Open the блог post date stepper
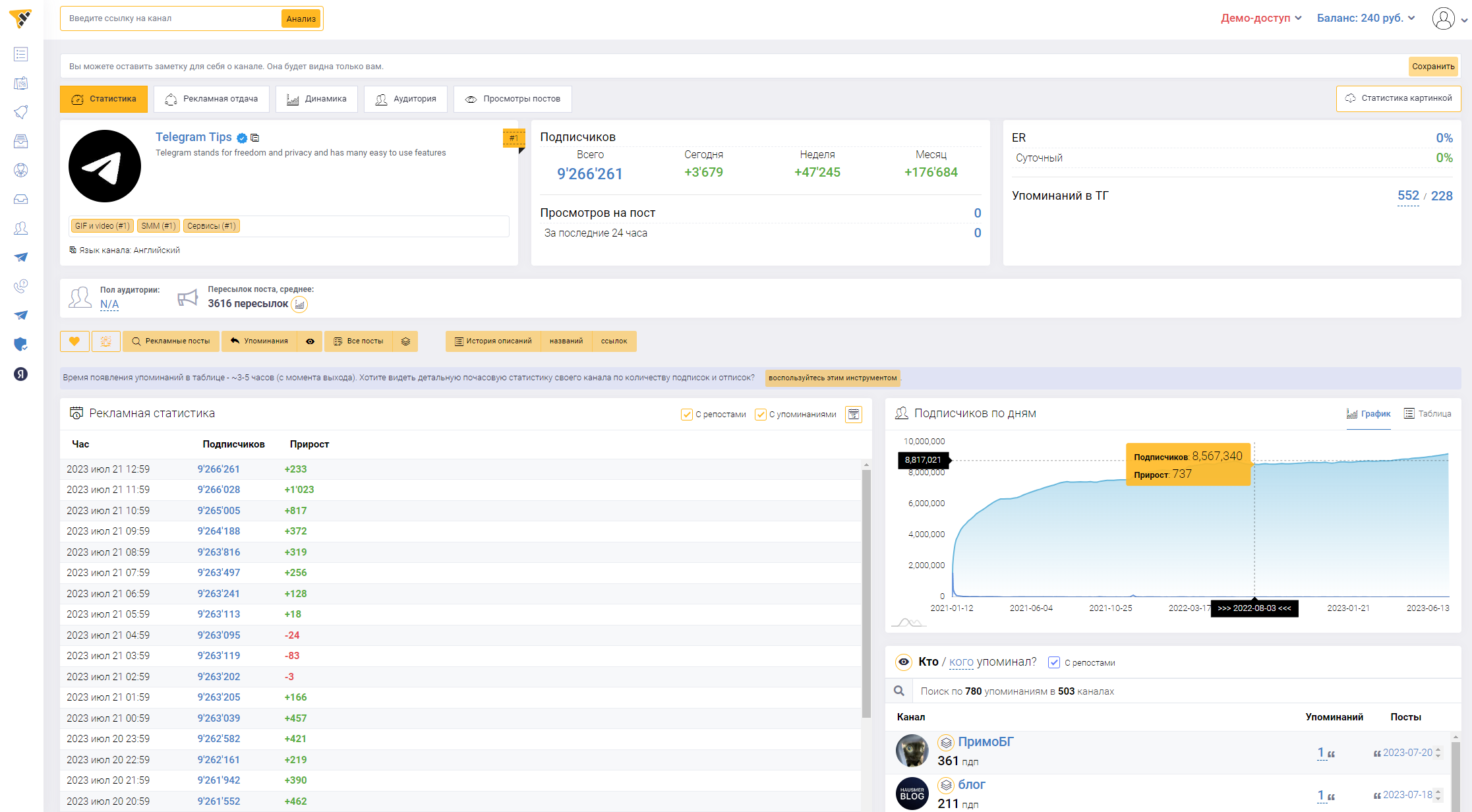This screenshot has height=812, width=1472. click(x=1438, y=795)
